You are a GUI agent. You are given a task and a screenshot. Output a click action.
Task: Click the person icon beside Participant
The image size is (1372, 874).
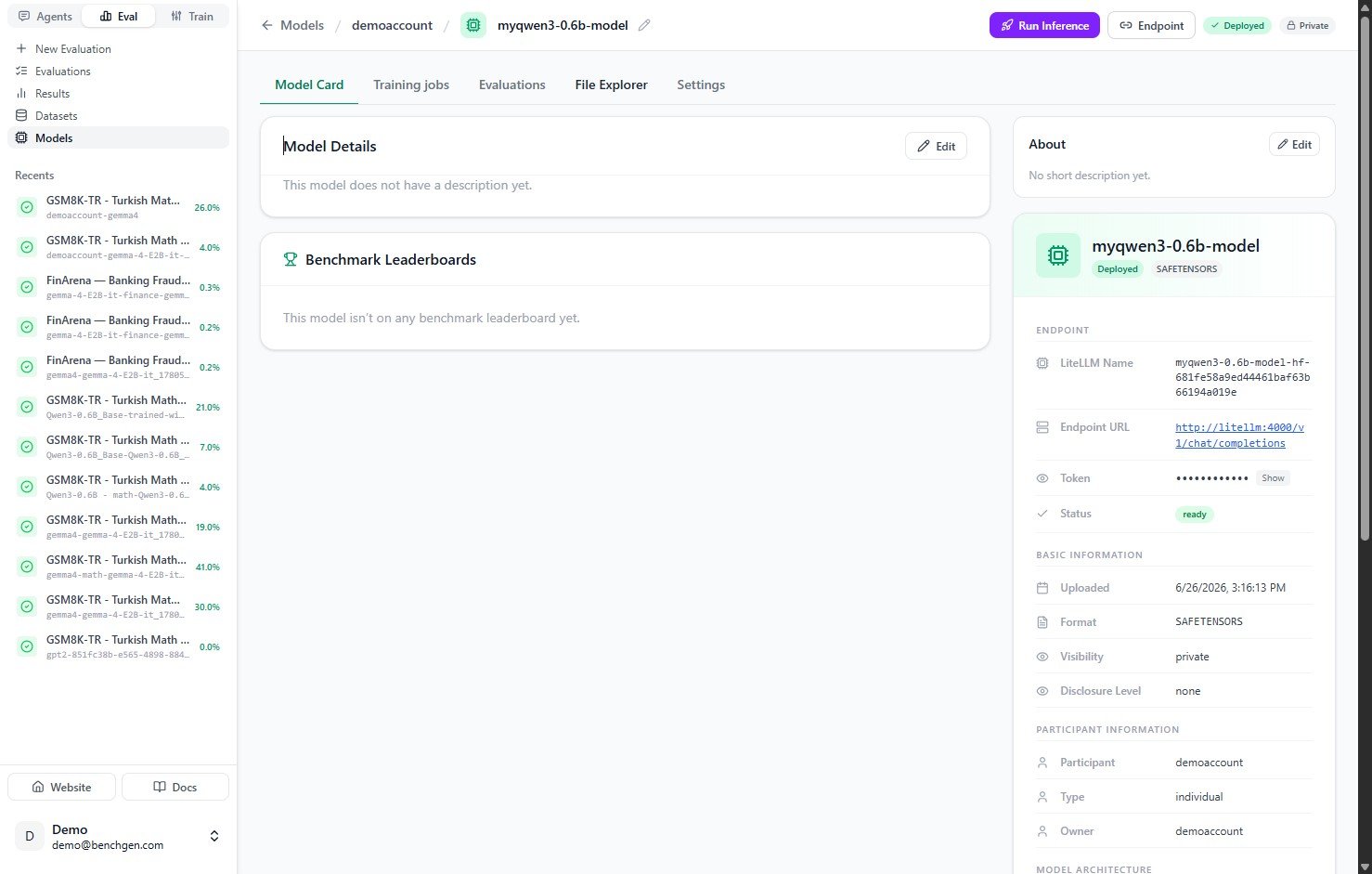click(1042, 763)
